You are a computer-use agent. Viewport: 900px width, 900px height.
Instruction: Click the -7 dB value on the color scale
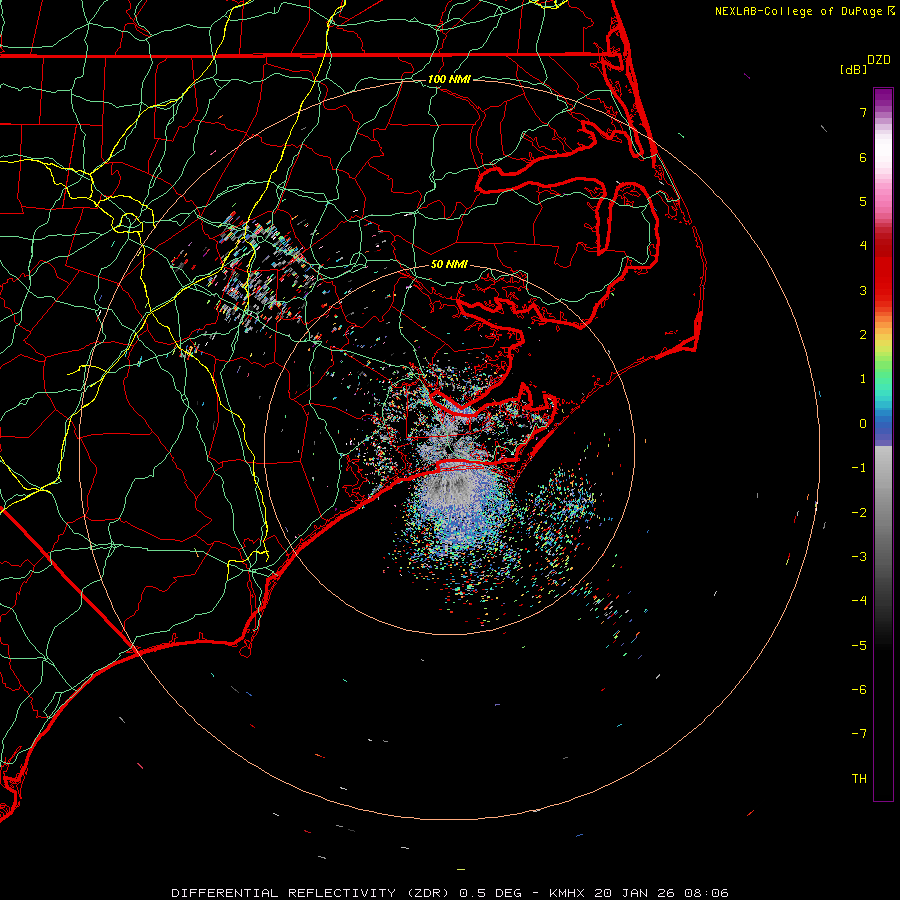click(x=859, y=734)
